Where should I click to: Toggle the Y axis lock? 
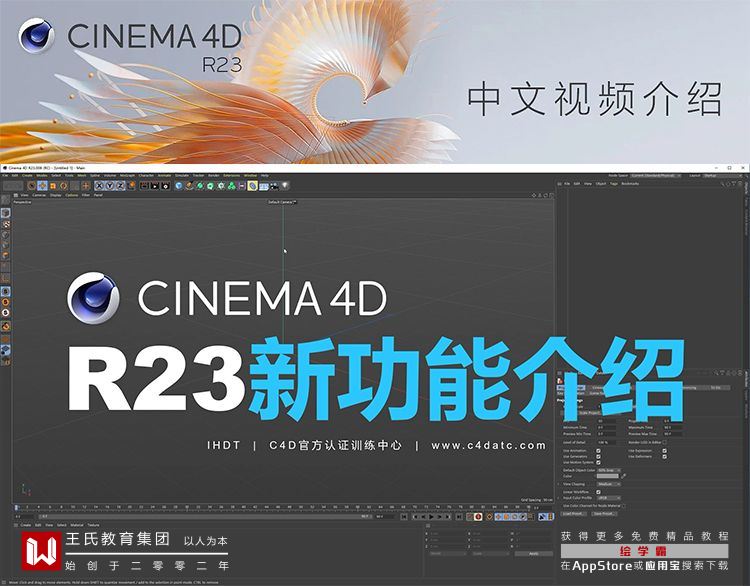point(109,186)
